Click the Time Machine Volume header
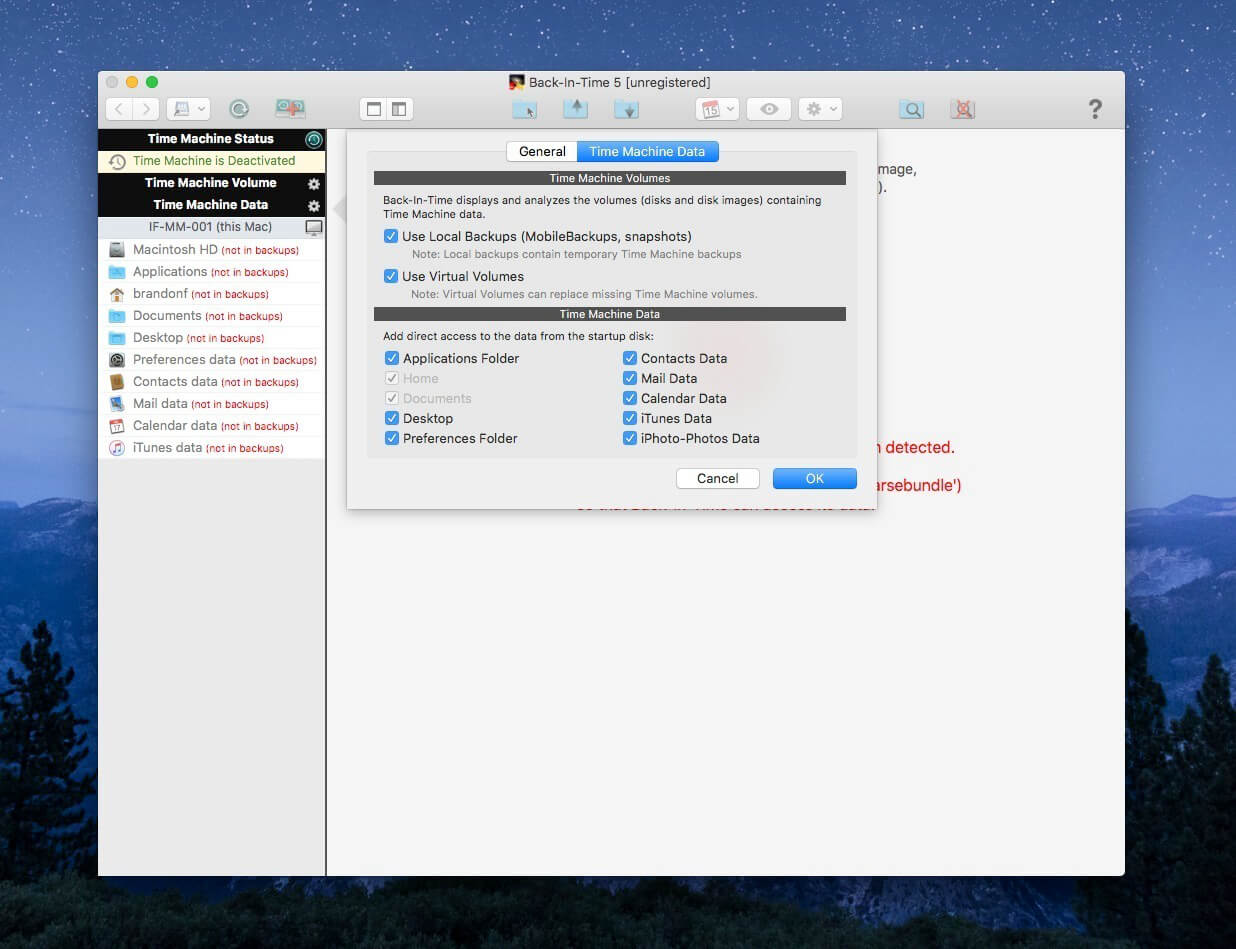This screenshot has width=1236, height=949. (211, 183)
